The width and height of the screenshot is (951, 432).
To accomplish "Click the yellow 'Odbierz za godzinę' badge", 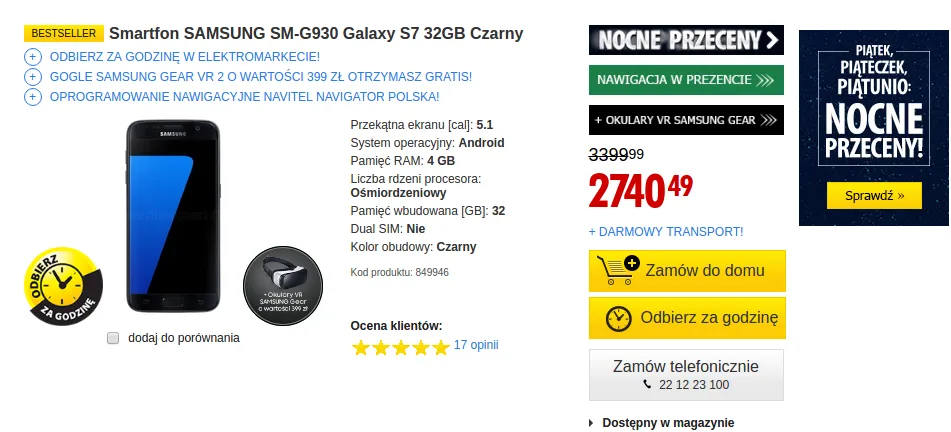I will (x=63, y=286).
